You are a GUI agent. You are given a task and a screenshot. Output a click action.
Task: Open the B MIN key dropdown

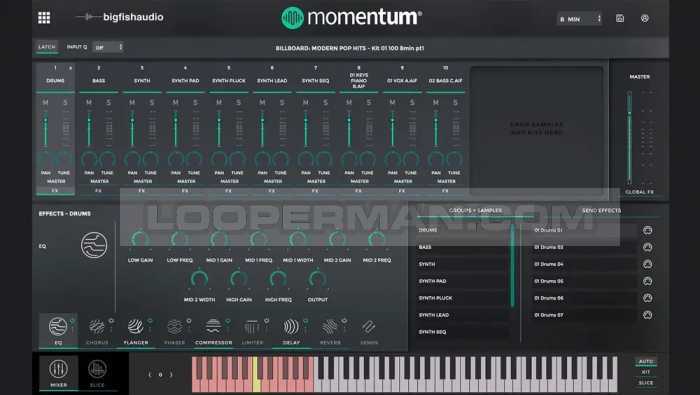(x=579, y=19)
